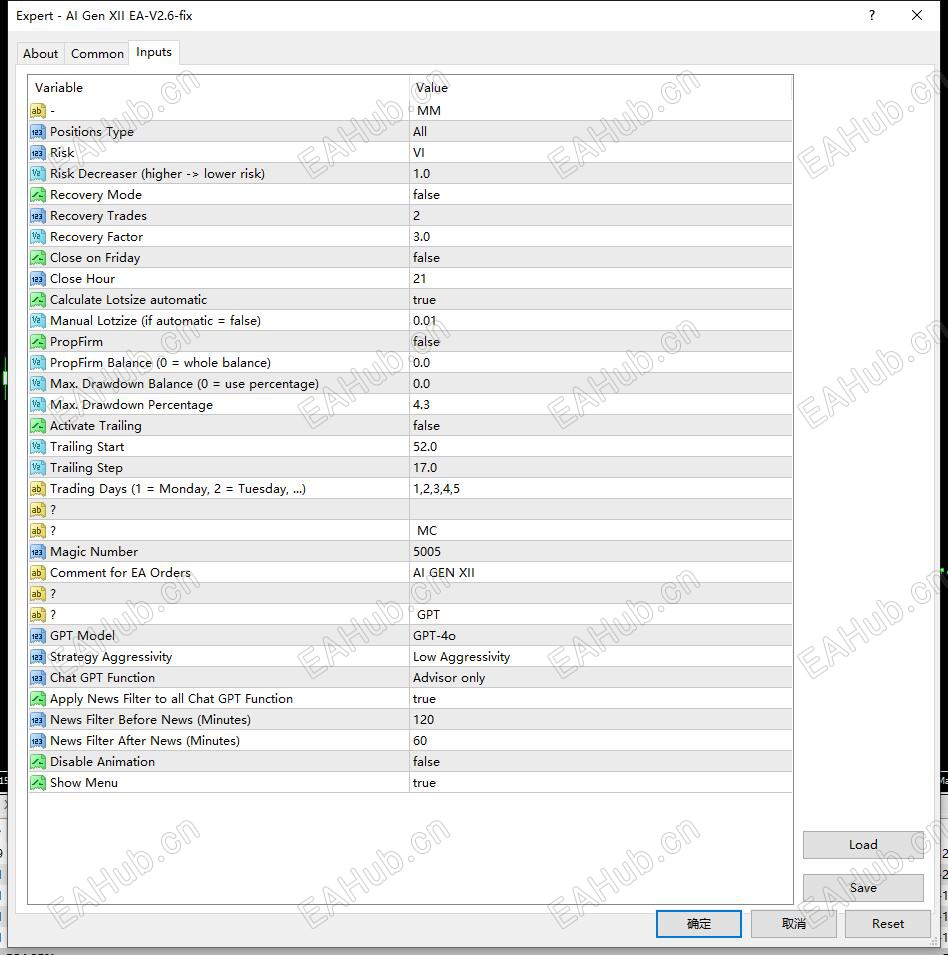Click the double-type icon beside Risk Decreaser

(38, 174)
